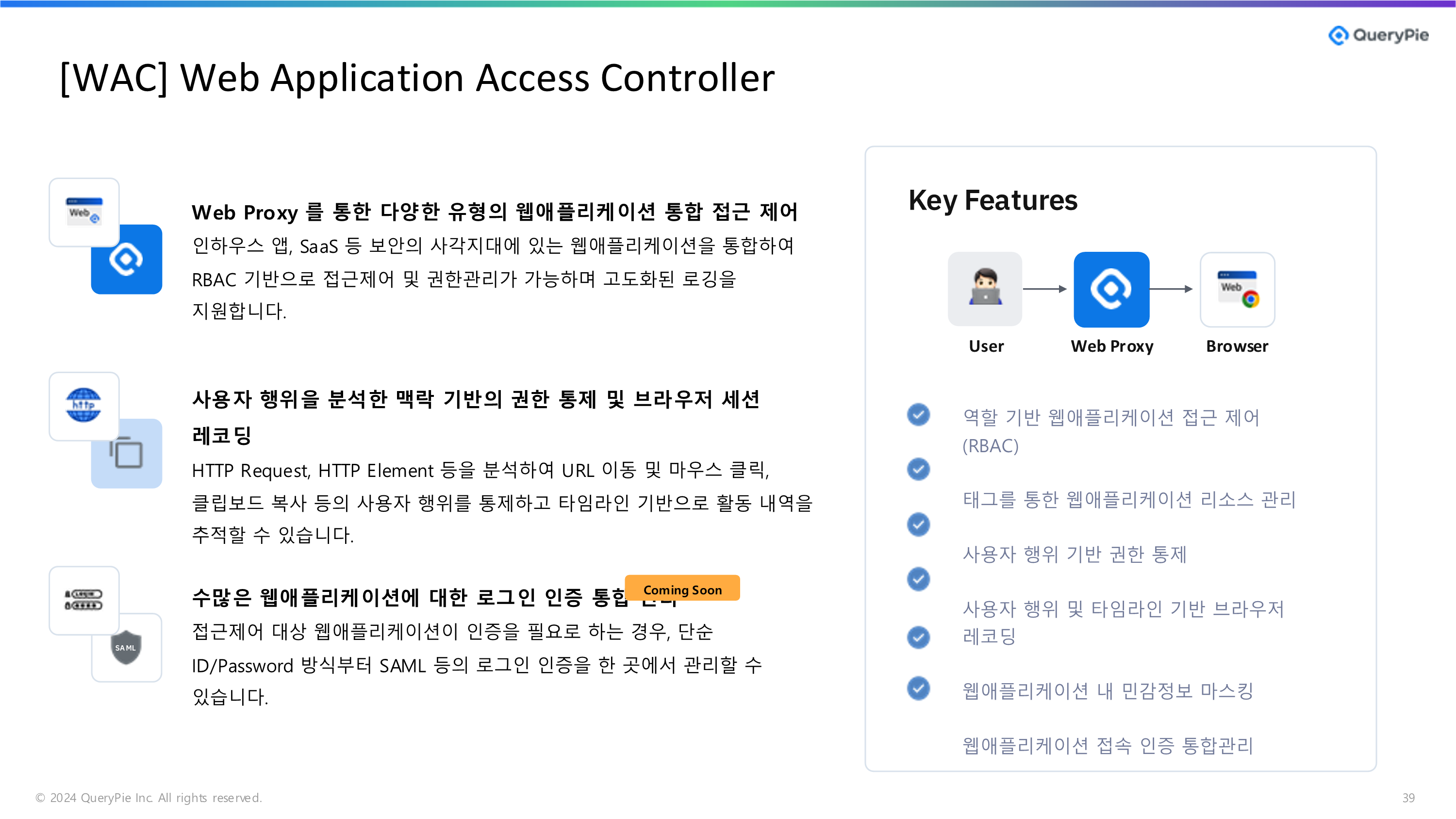Click the login password fields icon

click(83, 600)
